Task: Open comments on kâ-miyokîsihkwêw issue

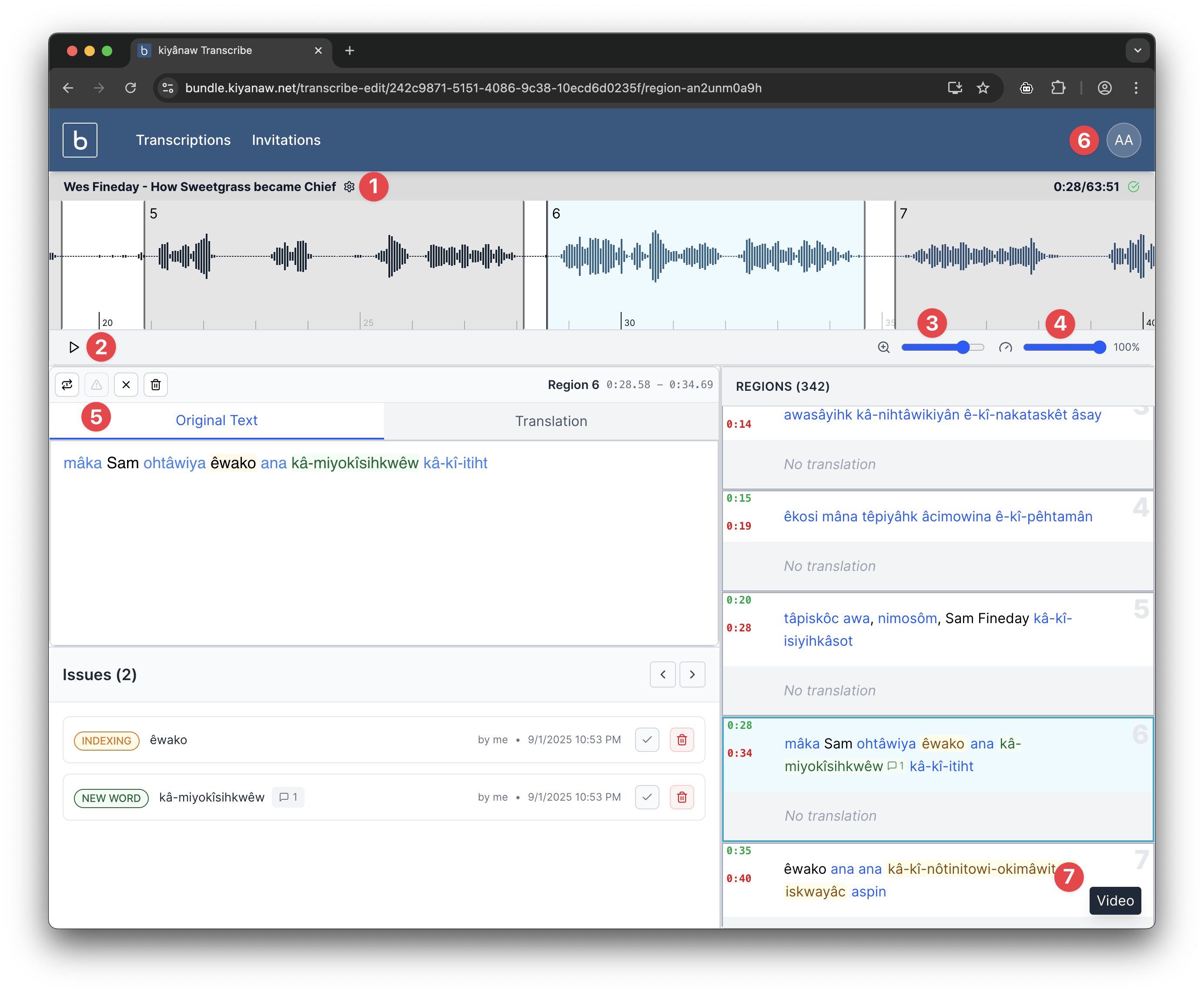Action: pos(288,797)
